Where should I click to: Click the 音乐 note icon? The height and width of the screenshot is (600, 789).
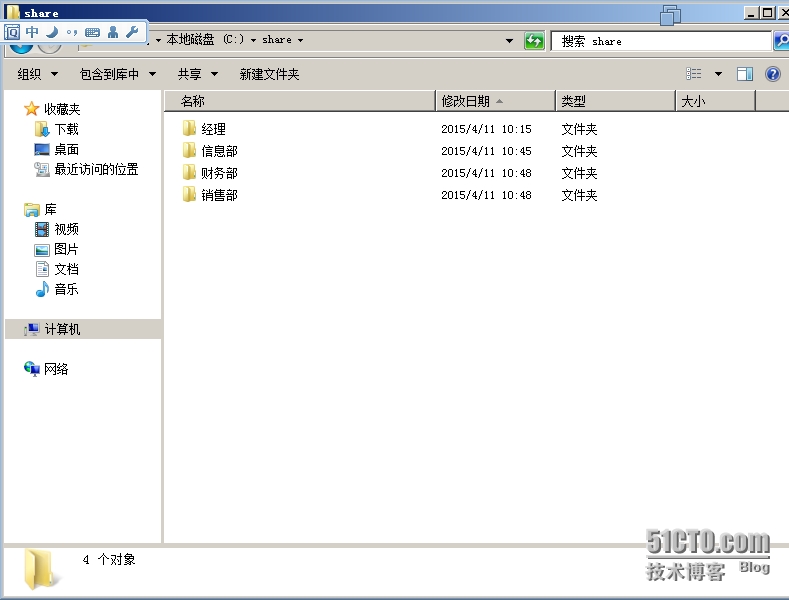click(42, 289)
